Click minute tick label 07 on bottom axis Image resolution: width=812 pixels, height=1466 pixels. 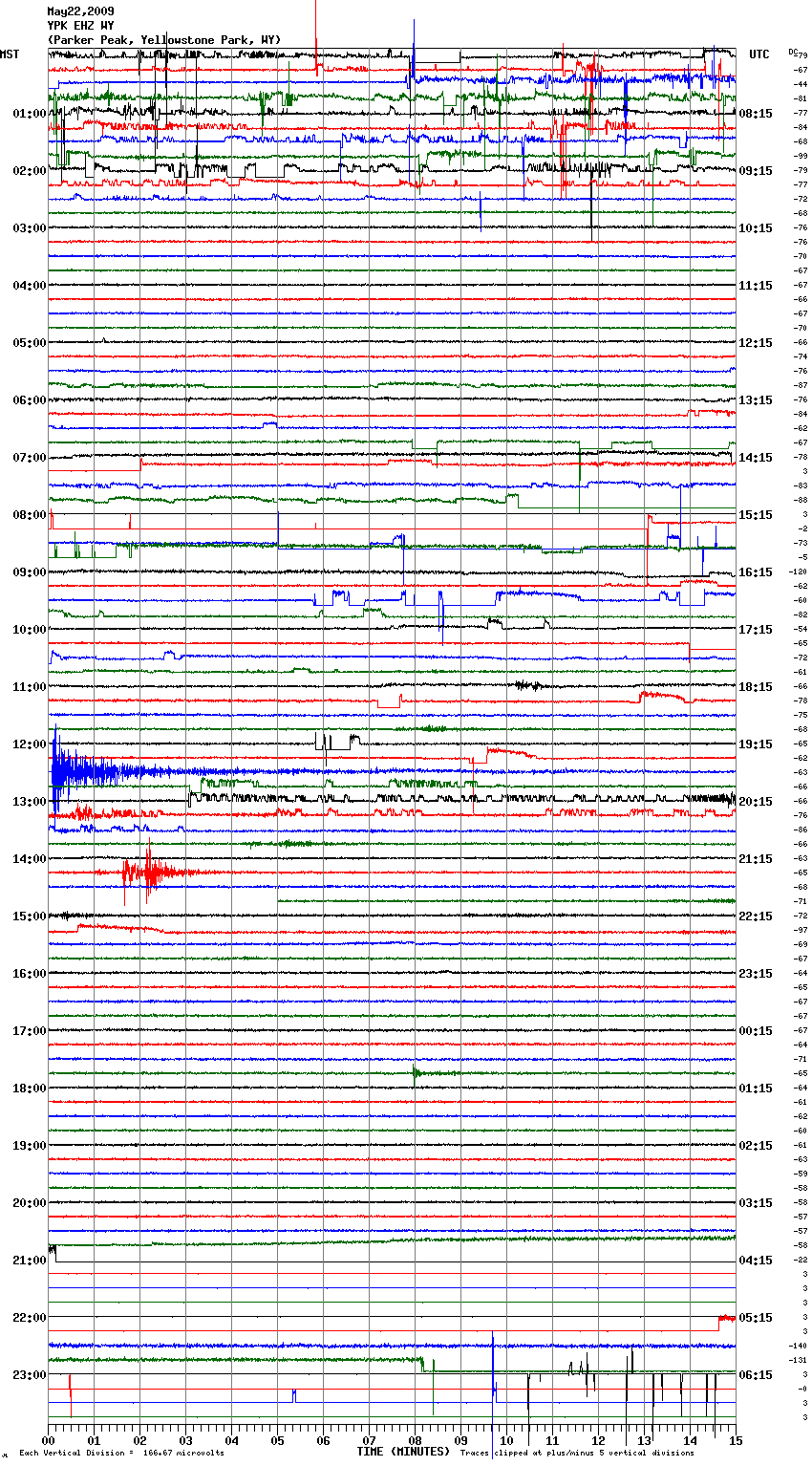pos(370,1440)
